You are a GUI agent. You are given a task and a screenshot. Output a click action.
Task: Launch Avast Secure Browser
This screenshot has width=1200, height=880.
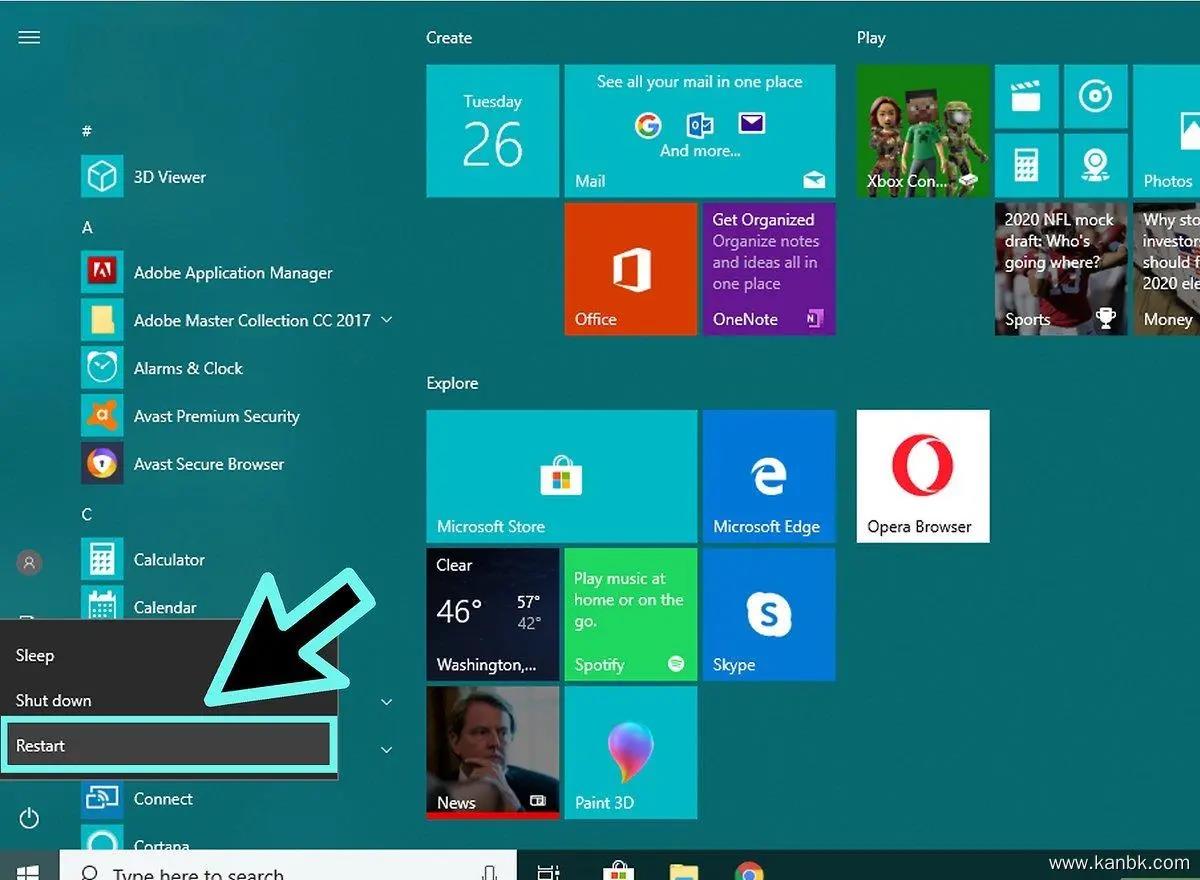click(208, 464)
